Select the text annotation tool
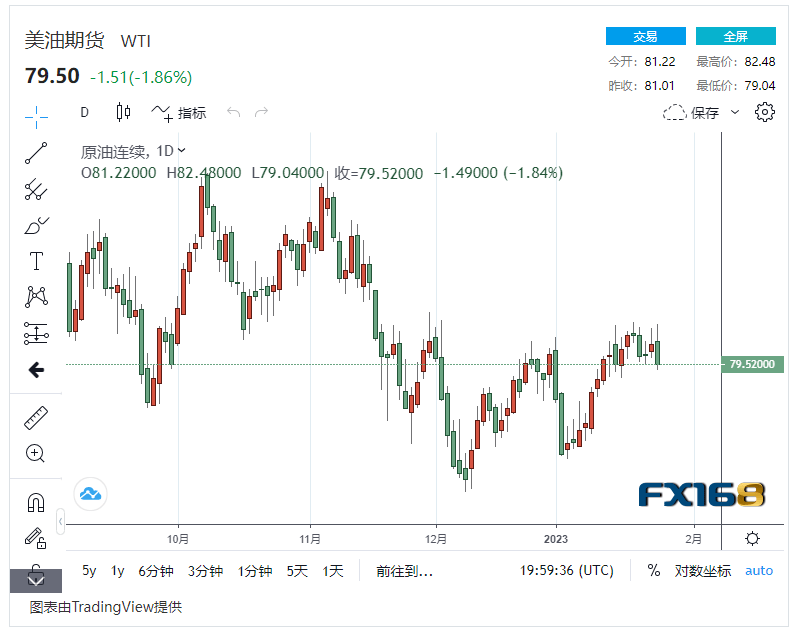The width and height of the screenshot is (799, 630). (36, 261)
